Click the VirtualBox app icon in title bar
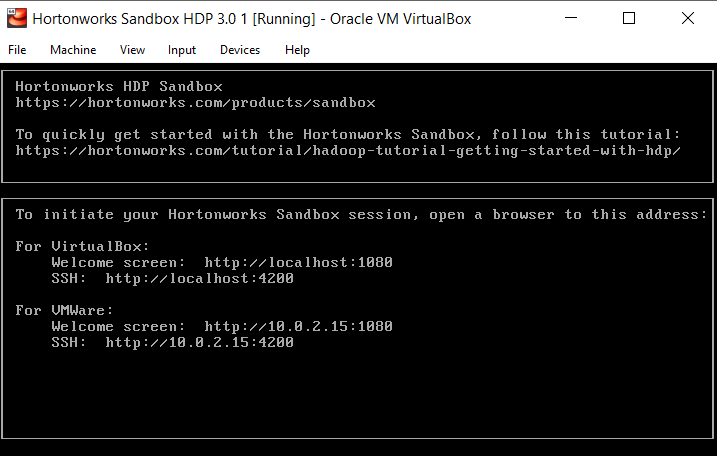717x456 pixels. (17, 18)
